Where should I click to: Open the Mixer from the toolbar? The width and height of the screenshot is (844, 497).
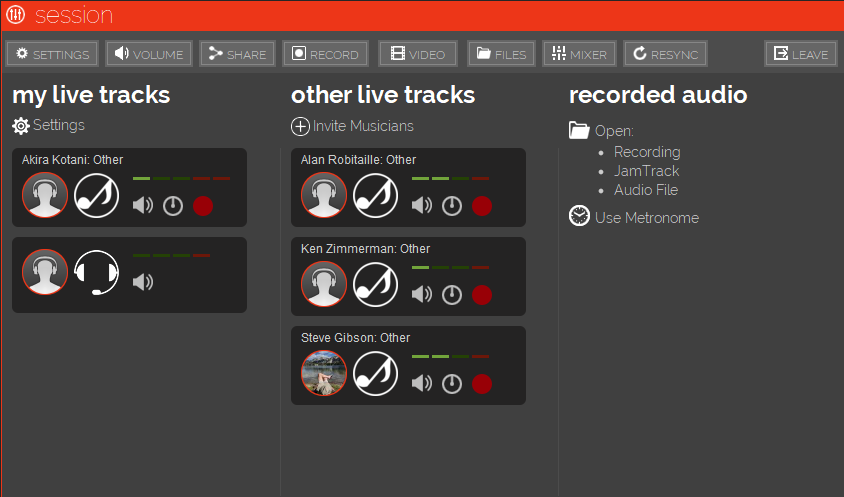pyautogui.click(x=579, y=54)
